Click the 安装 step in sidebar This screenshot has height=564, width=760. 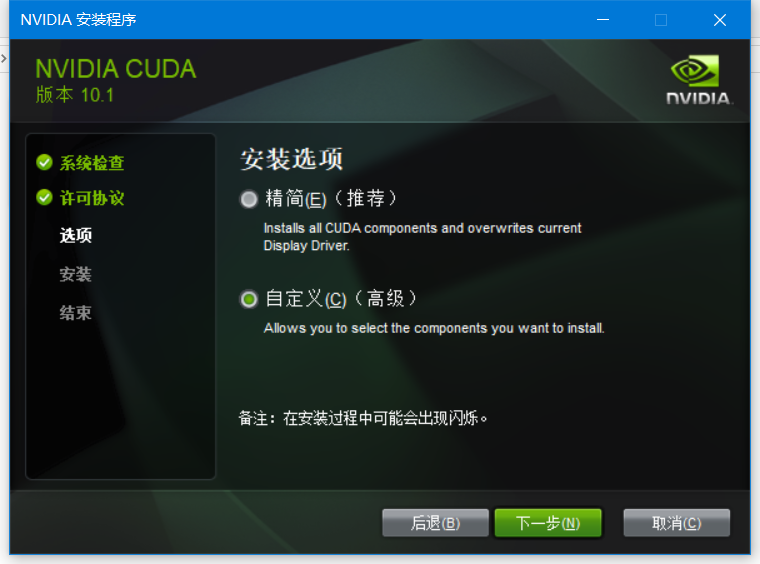(x=76, y=274)
